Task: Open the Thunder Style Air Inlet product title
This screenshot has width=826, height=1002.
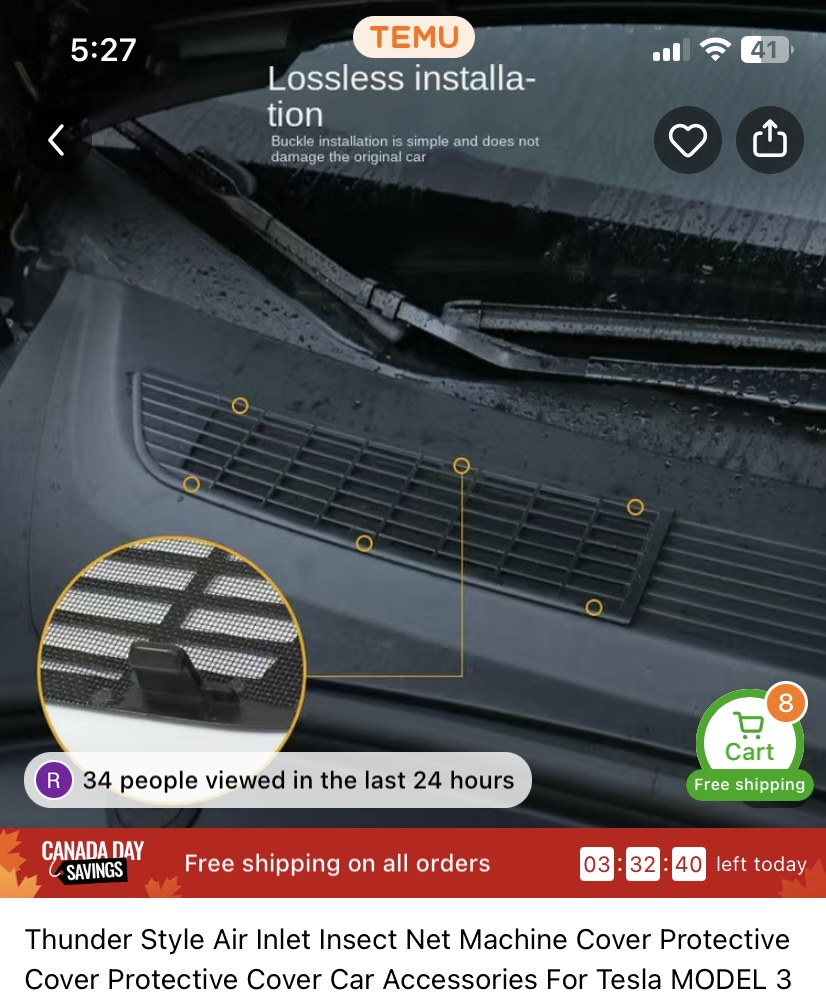Action: point(408,959)
